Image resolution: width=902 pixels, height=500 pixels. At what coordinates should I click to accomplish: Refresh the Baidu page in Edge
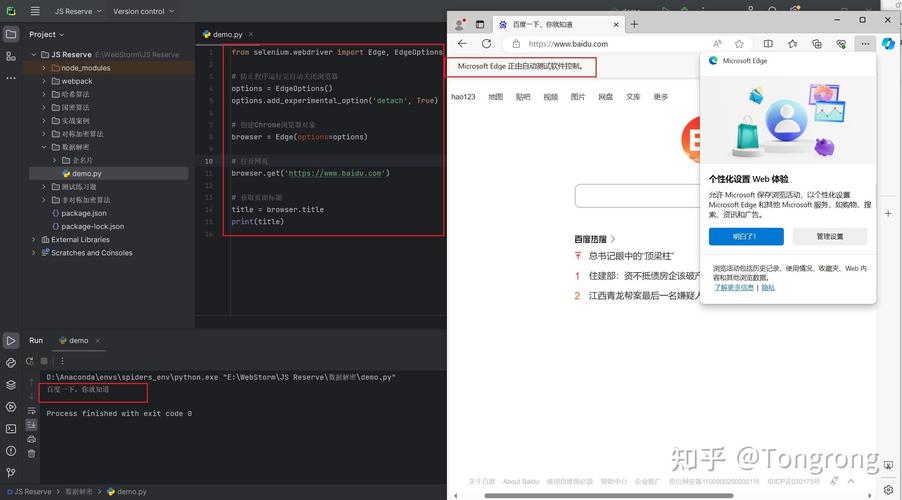coord(487,44)
